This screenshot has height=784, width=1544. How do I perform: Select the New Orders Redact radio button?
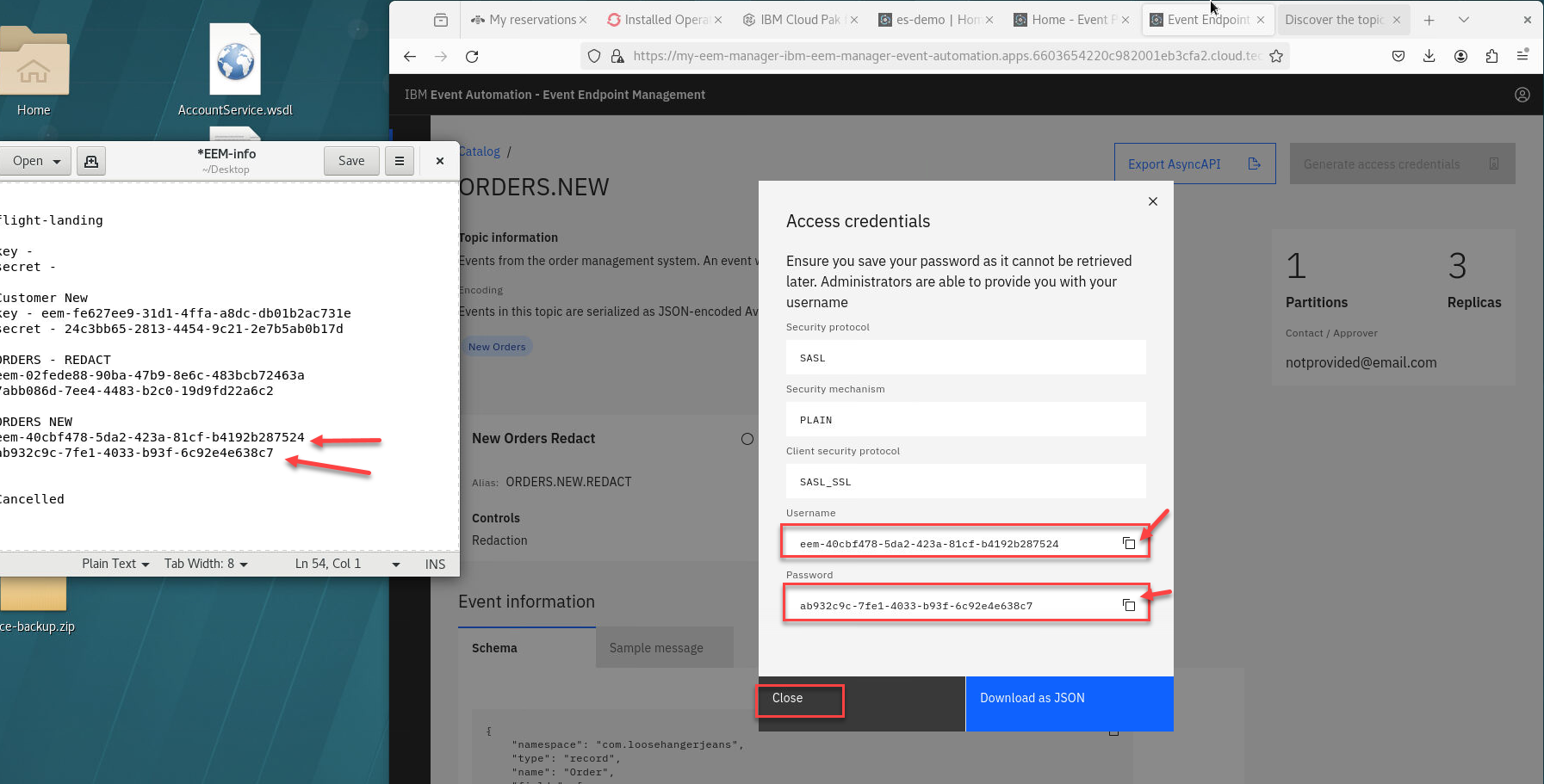pyautogui.click(x=747, y=439)
